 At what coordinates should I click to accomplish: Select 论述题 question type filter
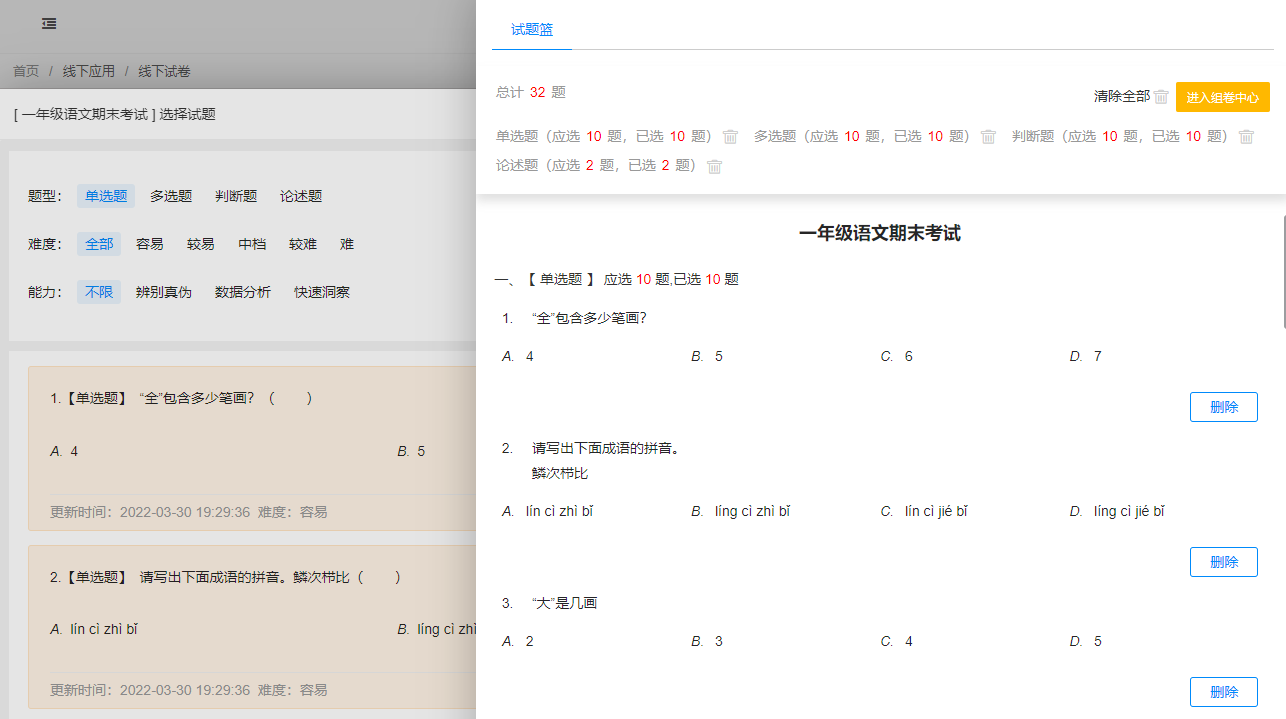coord(301,196)
